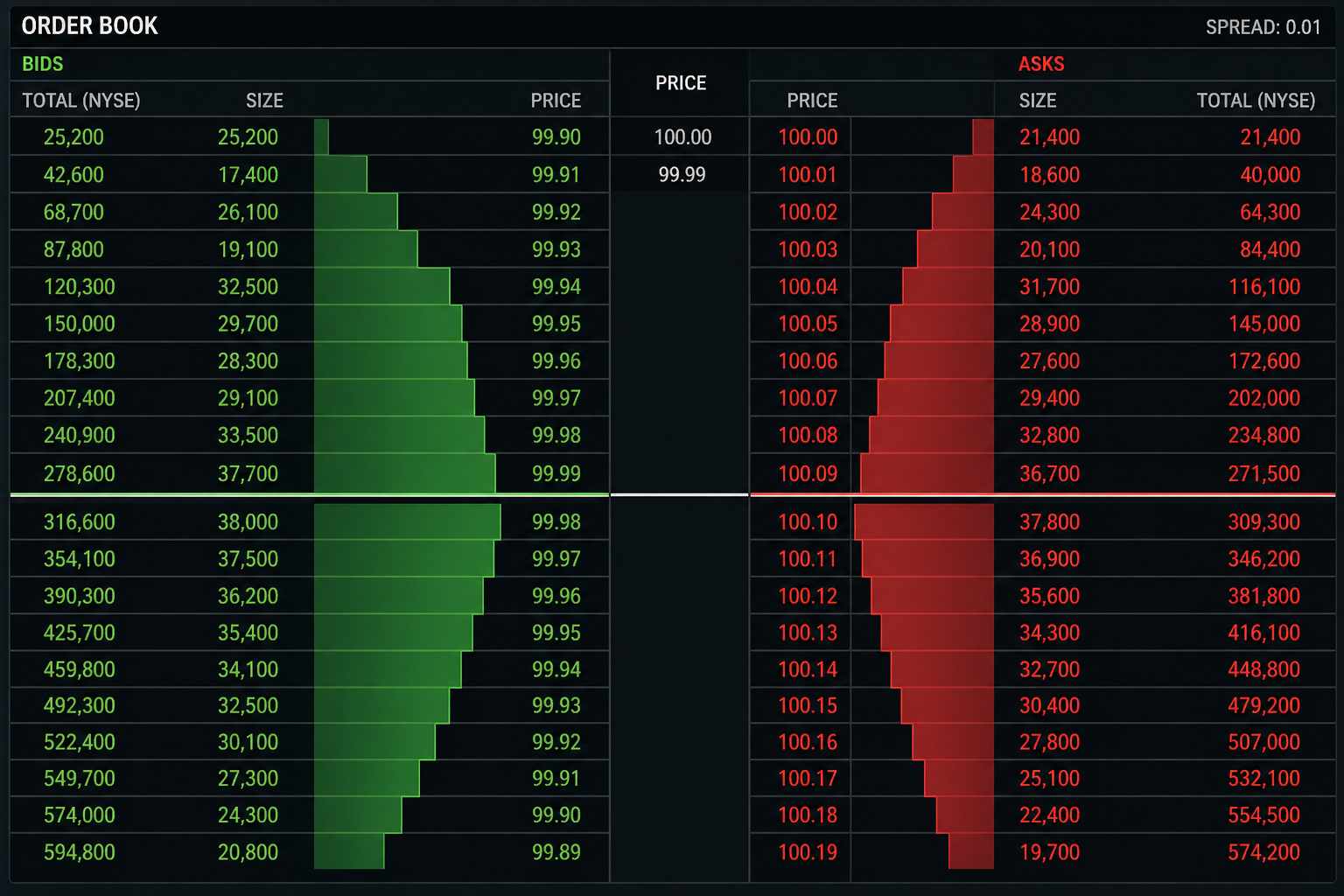Click the asks SIZE column header
Viewport: 1344px width, 896px height.
point(1038,101)
